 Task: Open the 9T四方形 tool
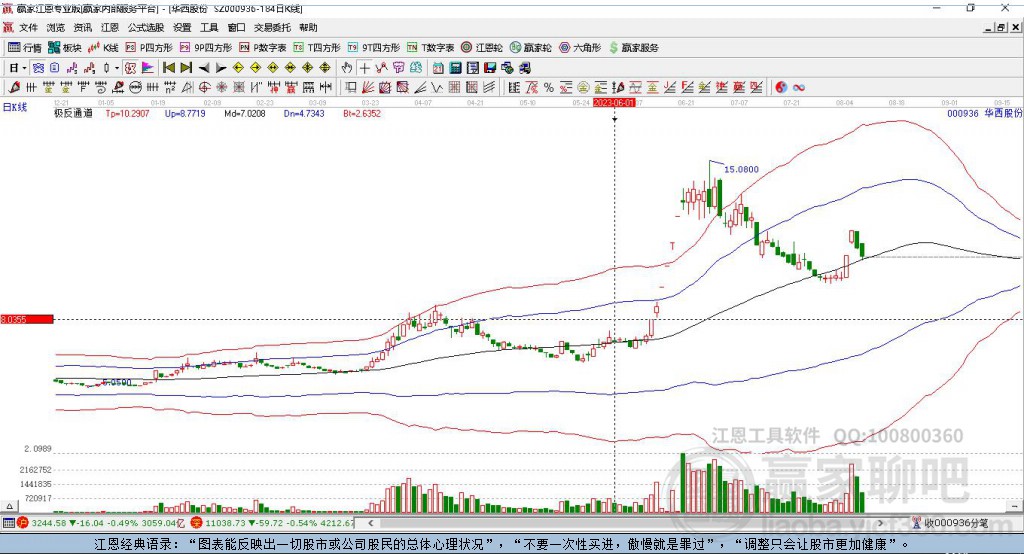374,48
